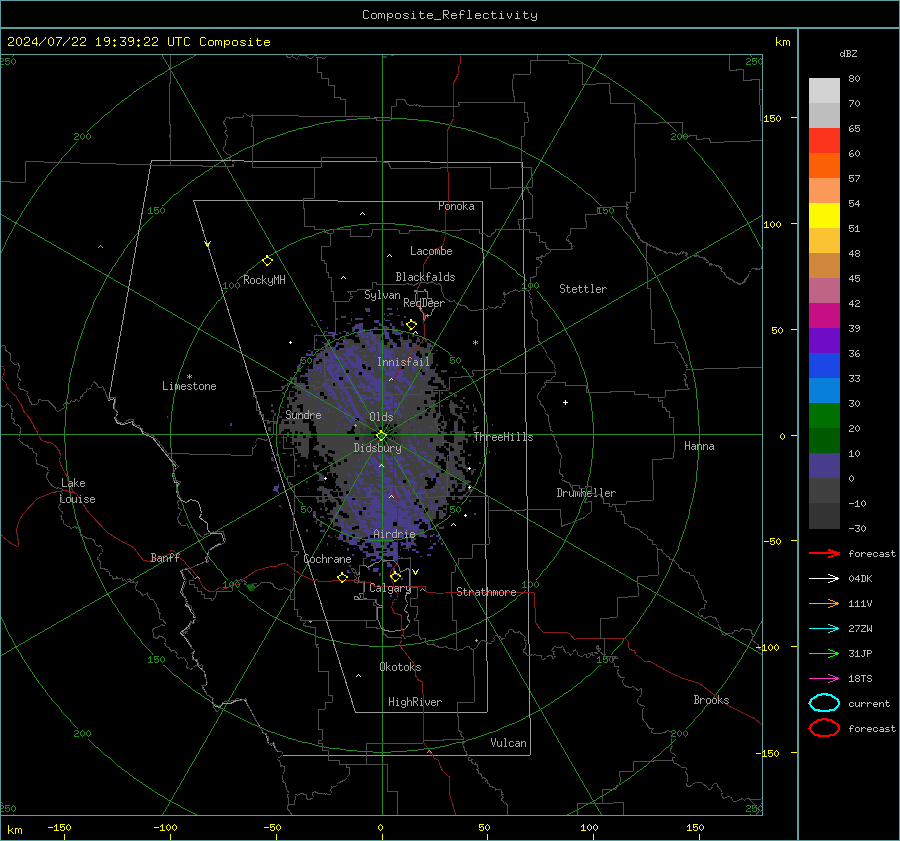The image size is (900, 841).
Task: Click the Innisfail map label
Action: point(403,362)
